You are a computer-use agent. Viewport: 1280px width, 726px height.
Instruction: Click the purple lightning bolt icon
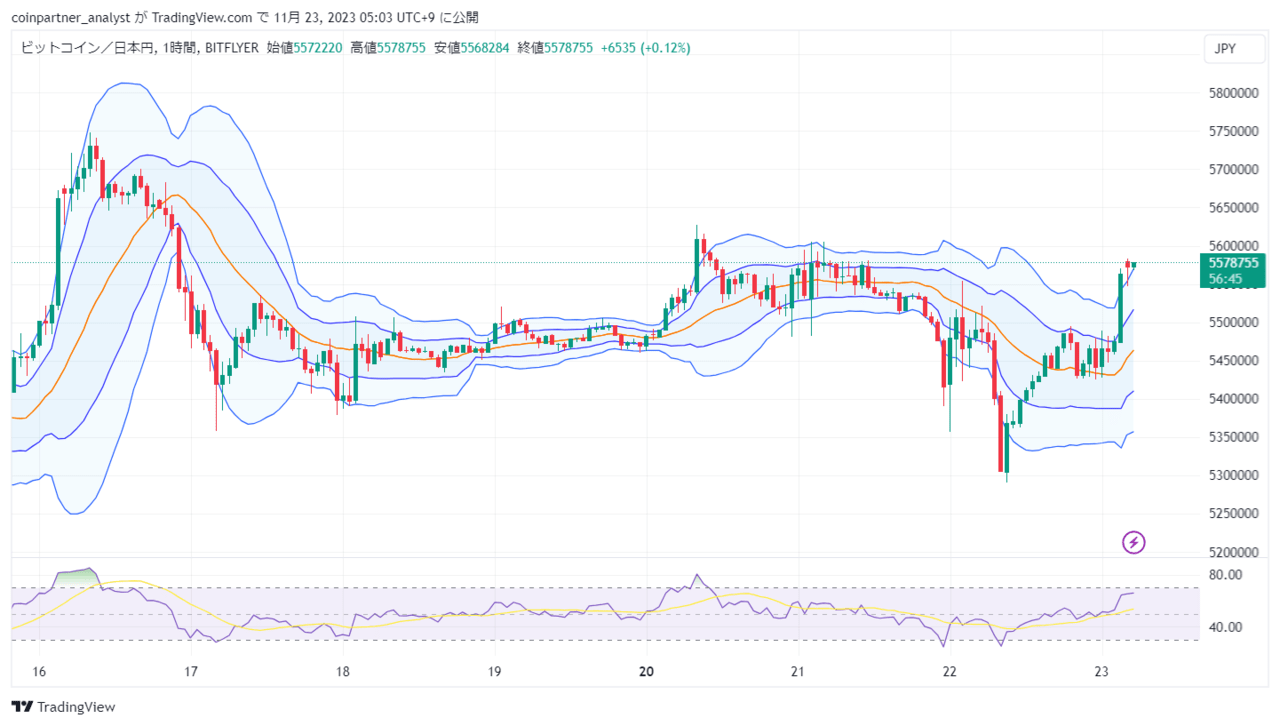pos(1134,542)
